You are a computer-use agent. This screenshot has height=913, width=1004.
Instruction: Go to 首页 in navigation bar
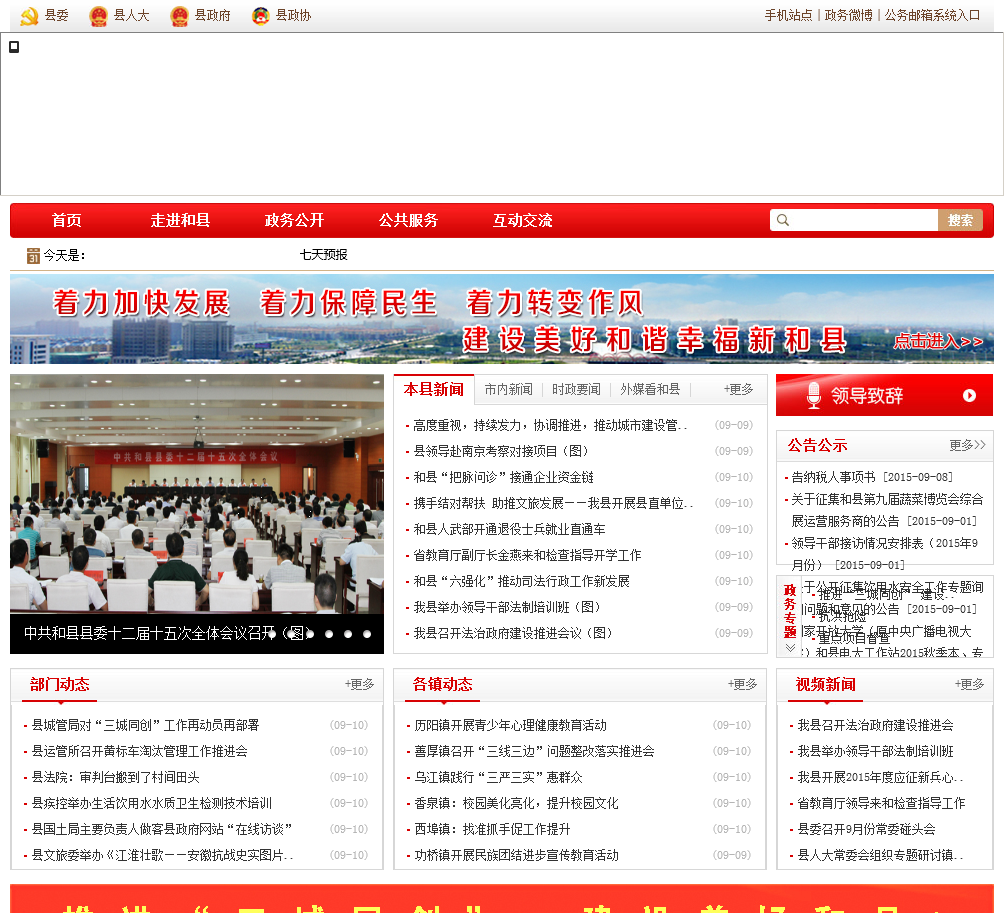click(x=67, y=220)
